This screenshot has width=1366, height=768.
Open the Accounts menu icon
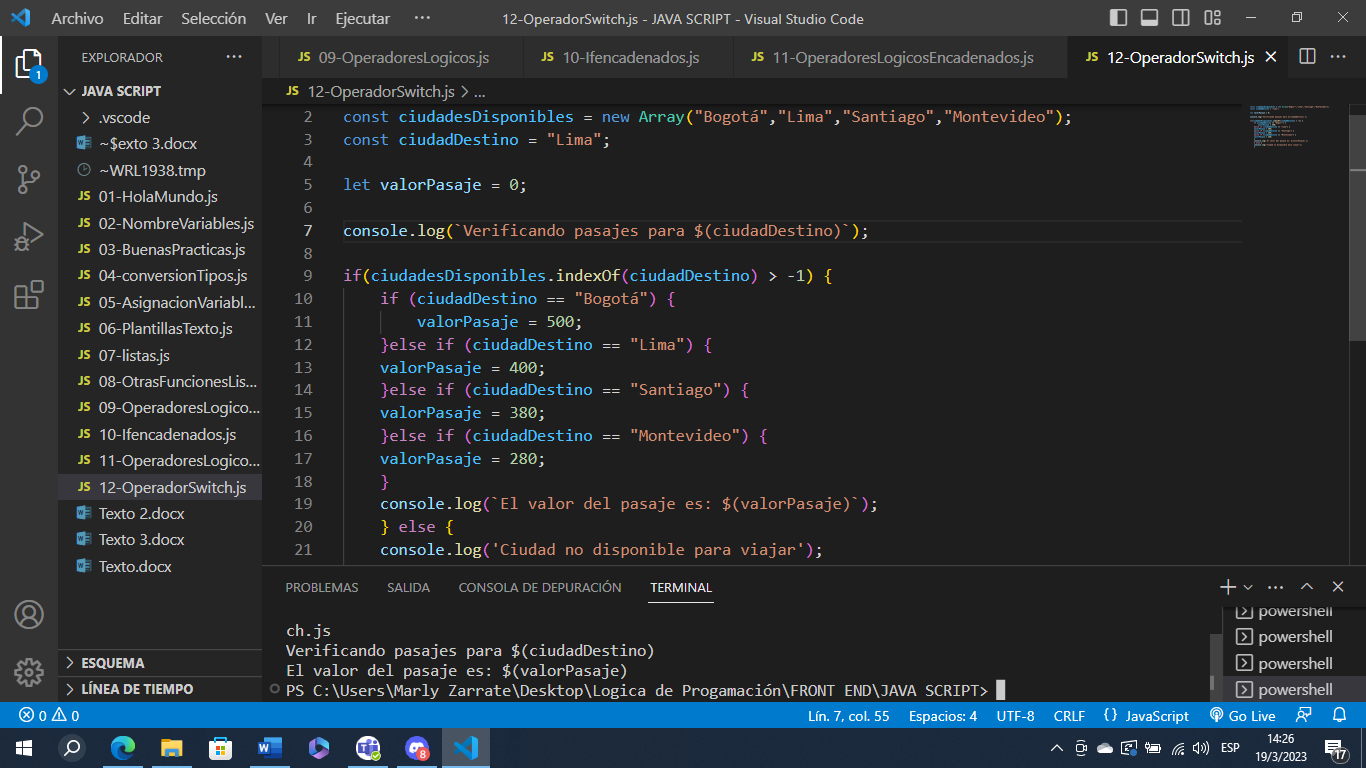coord(29,614)
